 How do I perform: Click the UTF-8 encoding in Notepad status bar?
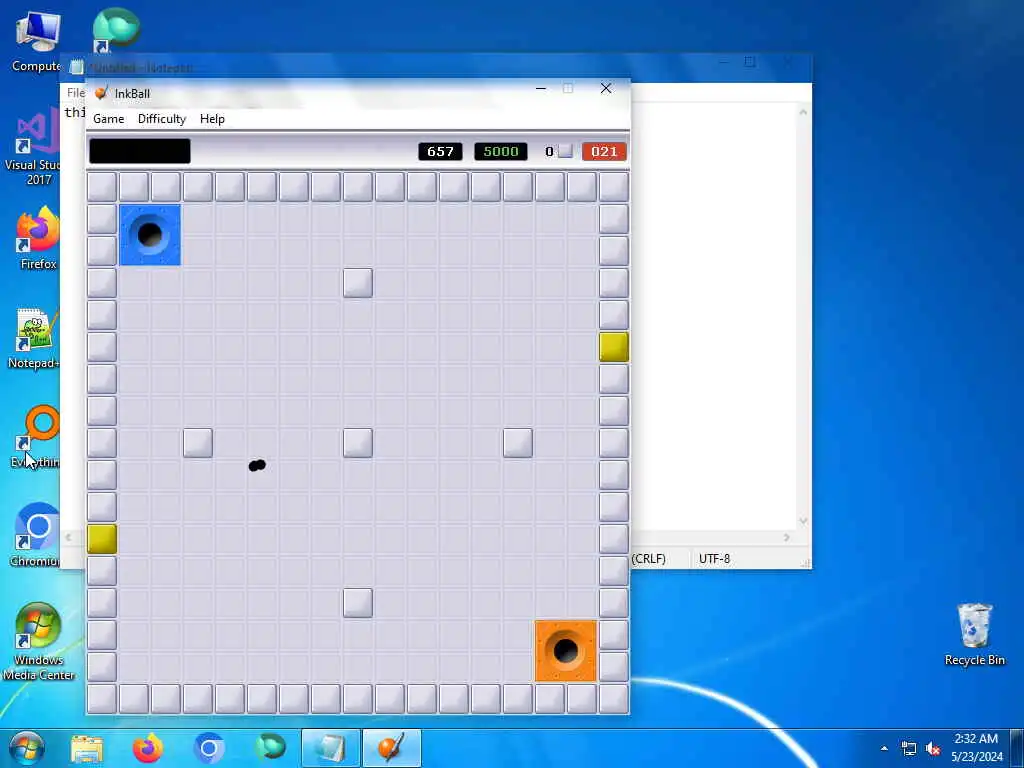(714, 559)
